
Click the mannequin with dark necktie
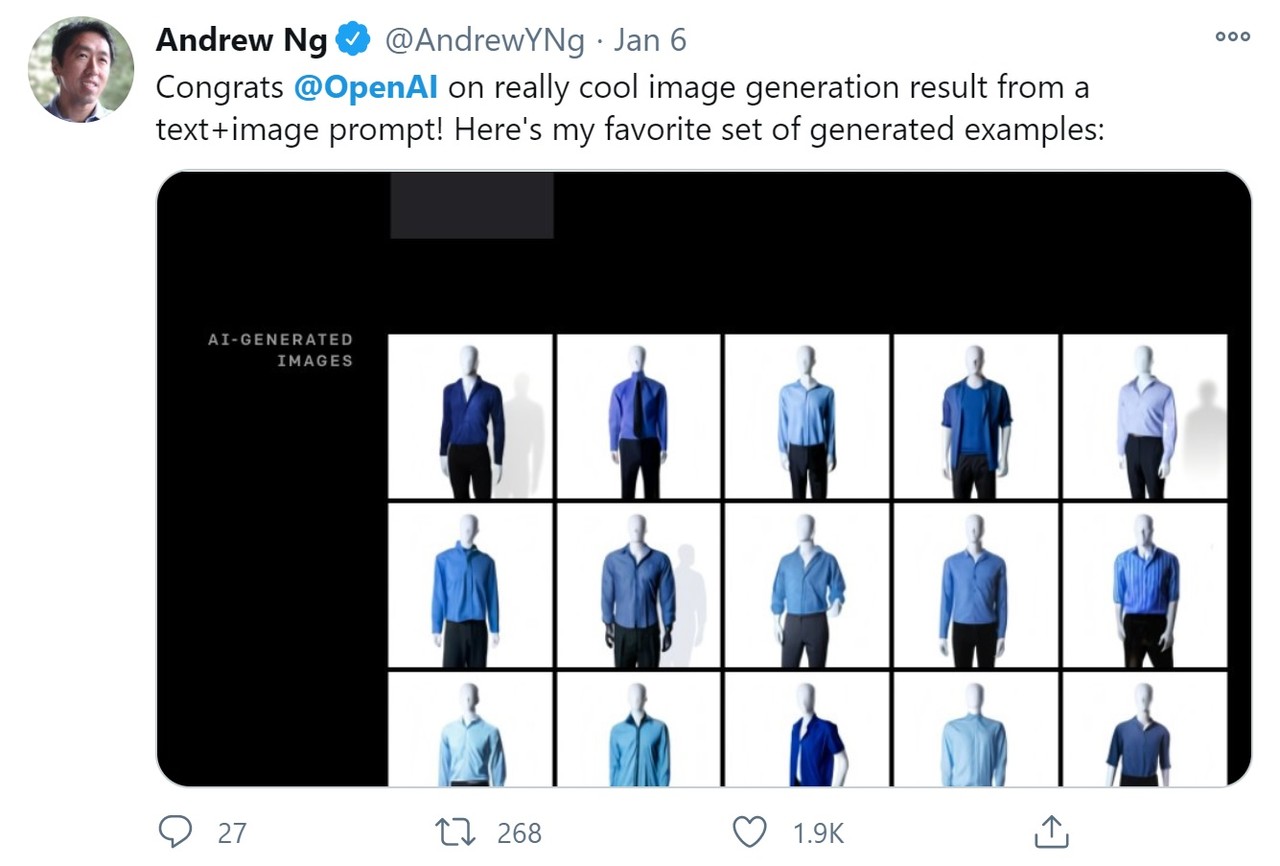[638, 417]
